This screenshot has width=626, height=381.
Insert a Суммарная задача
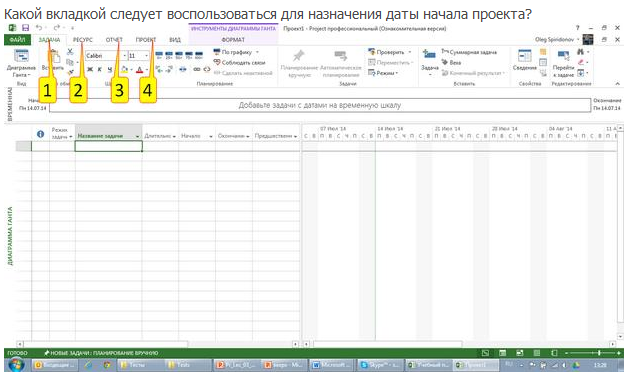pyautogui.click(x=469, y=52)
